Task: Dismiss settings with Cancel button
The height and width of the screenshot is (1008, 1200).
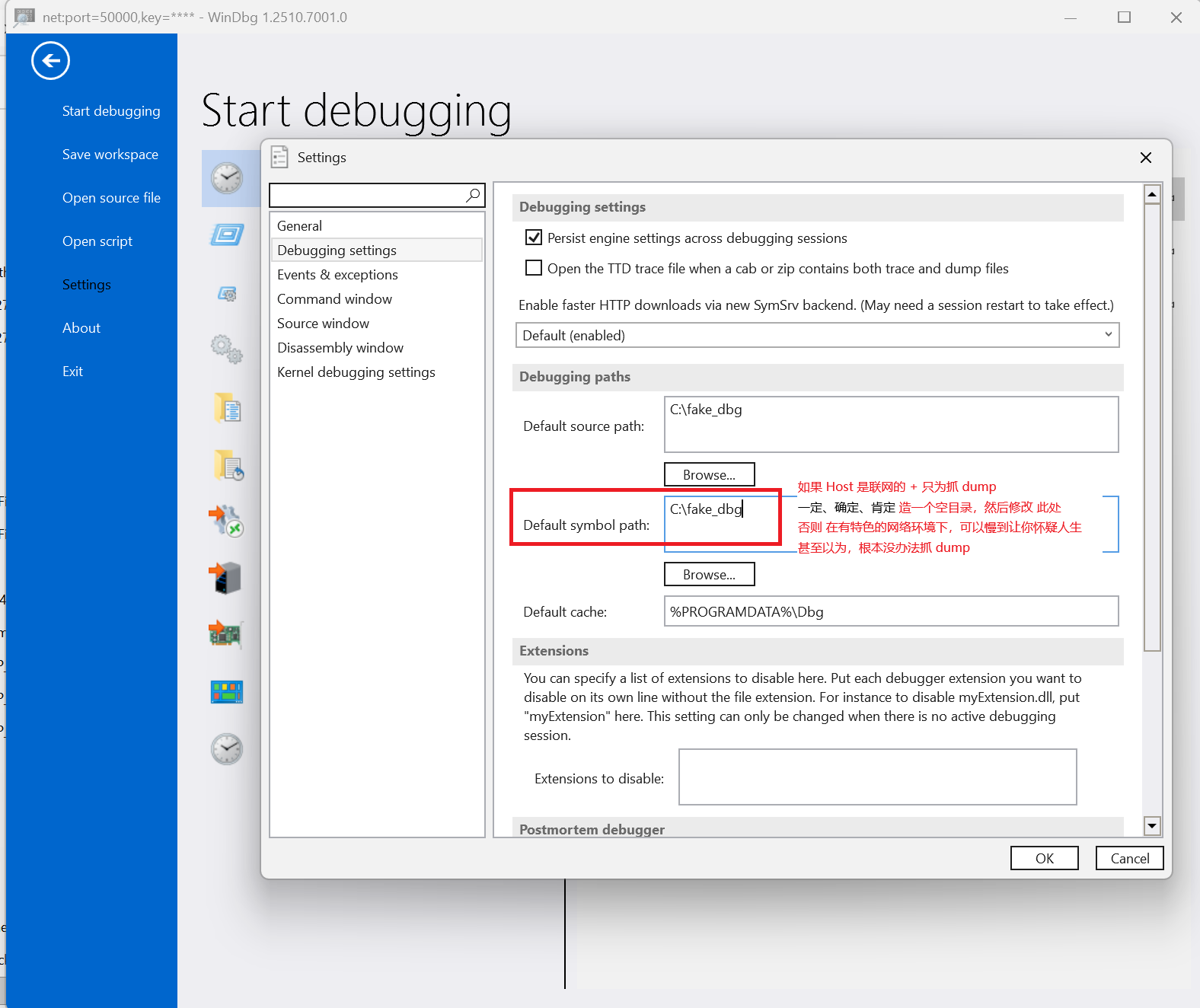Action: 1129,858
